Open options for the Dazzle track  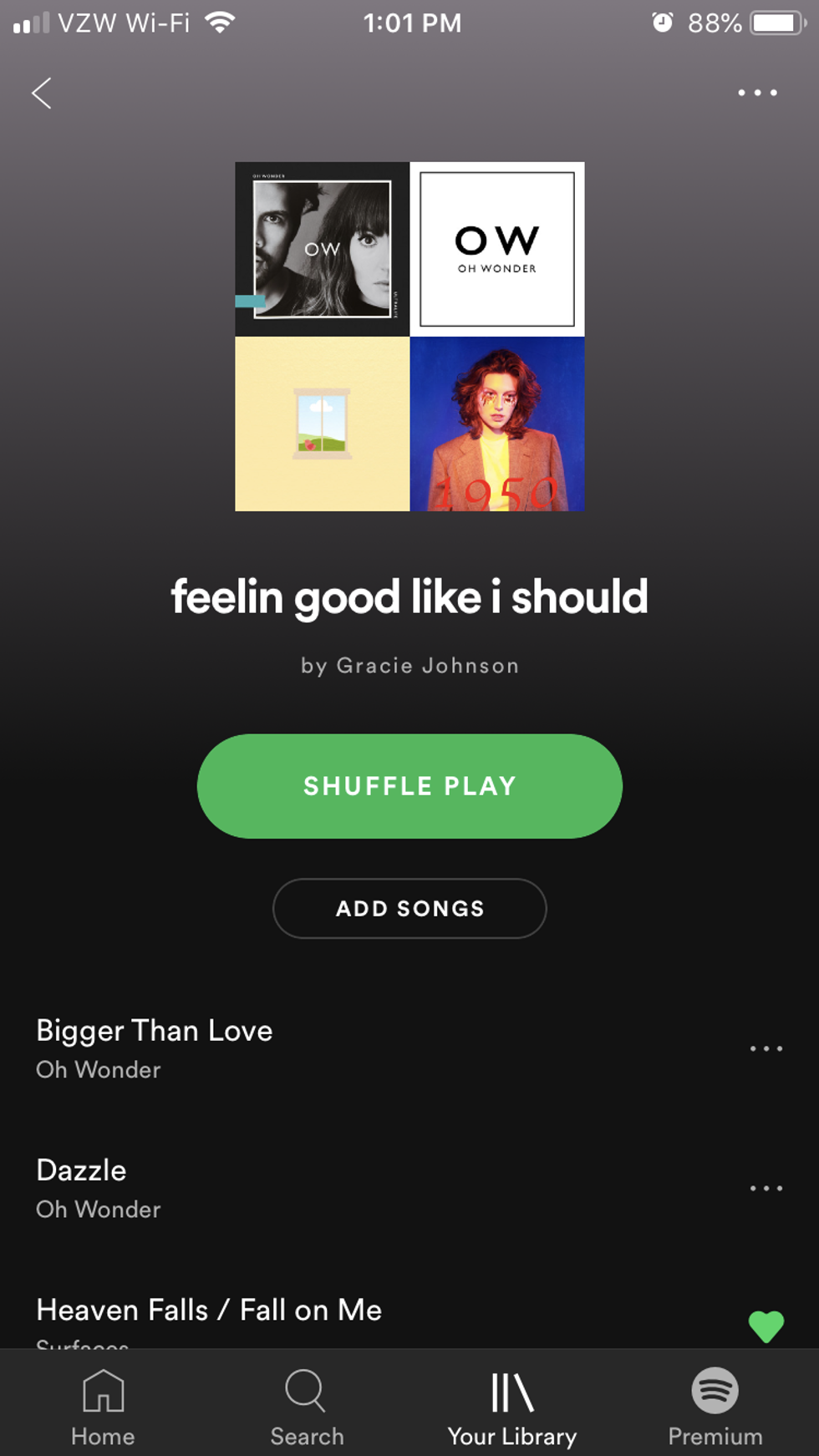point(766,1188)
